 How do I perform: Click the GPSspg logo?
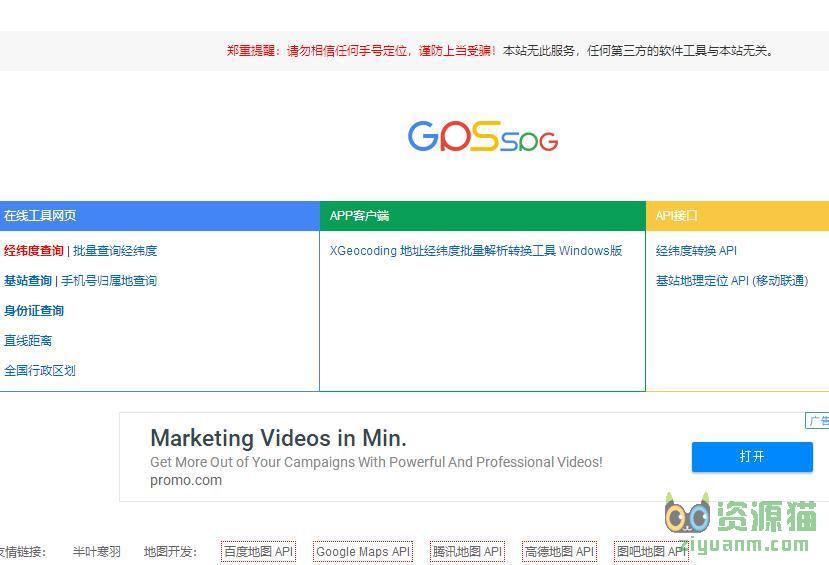pyautogui.click(x=483, y=136)
